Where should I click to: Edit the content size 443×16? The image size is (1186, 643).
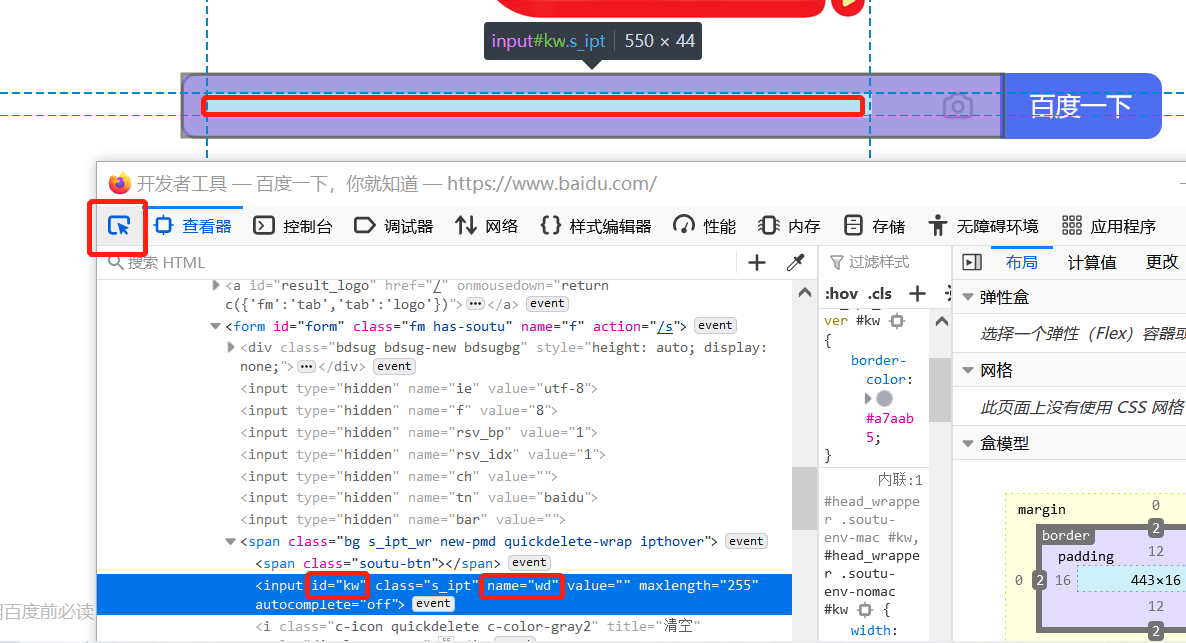pos(1155,580)
